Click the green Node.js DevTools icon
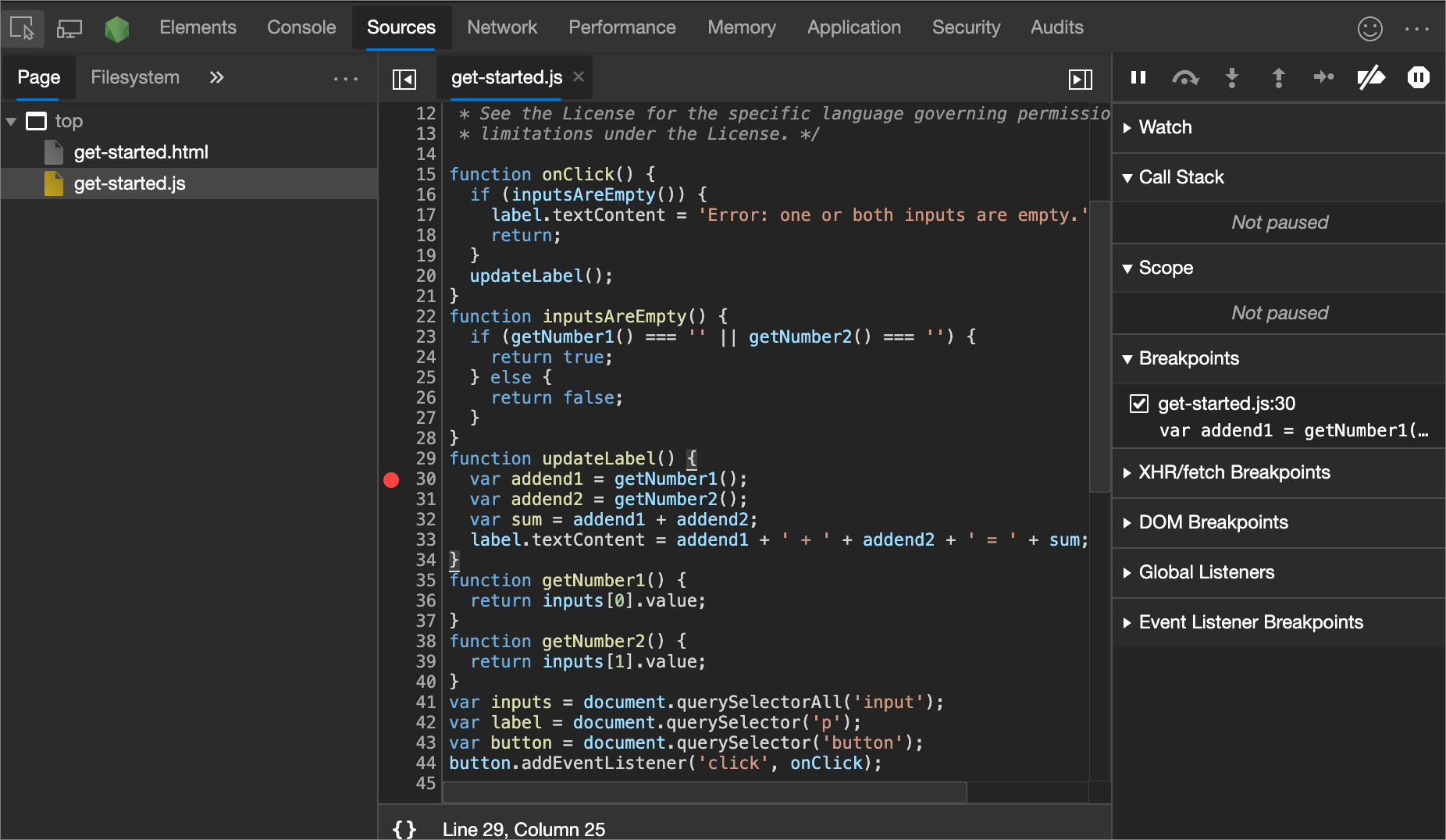 point(117,29)
